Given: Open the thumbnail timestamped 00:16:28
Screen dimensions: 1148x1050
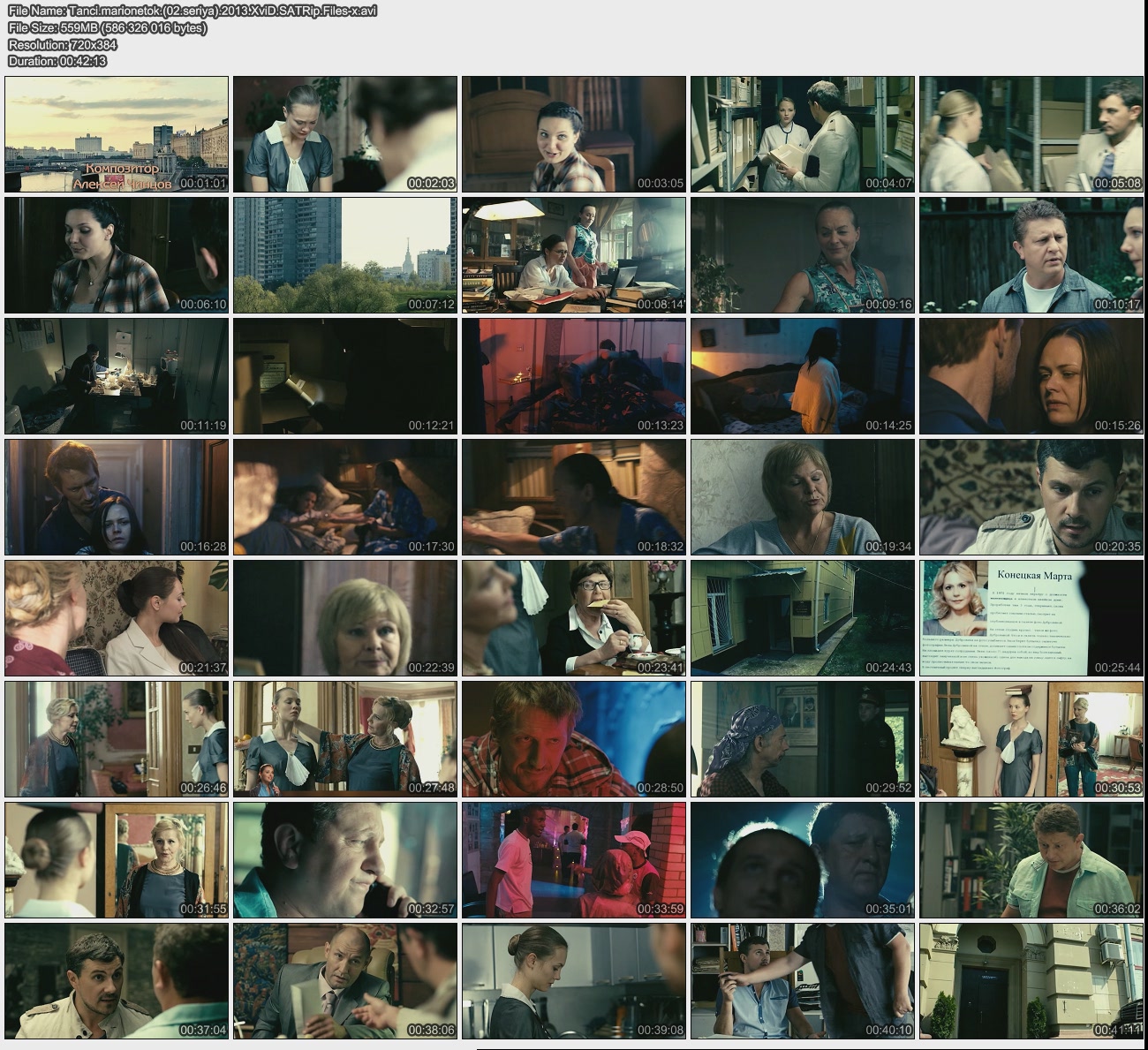Looking at the screenshot, I should tap(117, 497).
